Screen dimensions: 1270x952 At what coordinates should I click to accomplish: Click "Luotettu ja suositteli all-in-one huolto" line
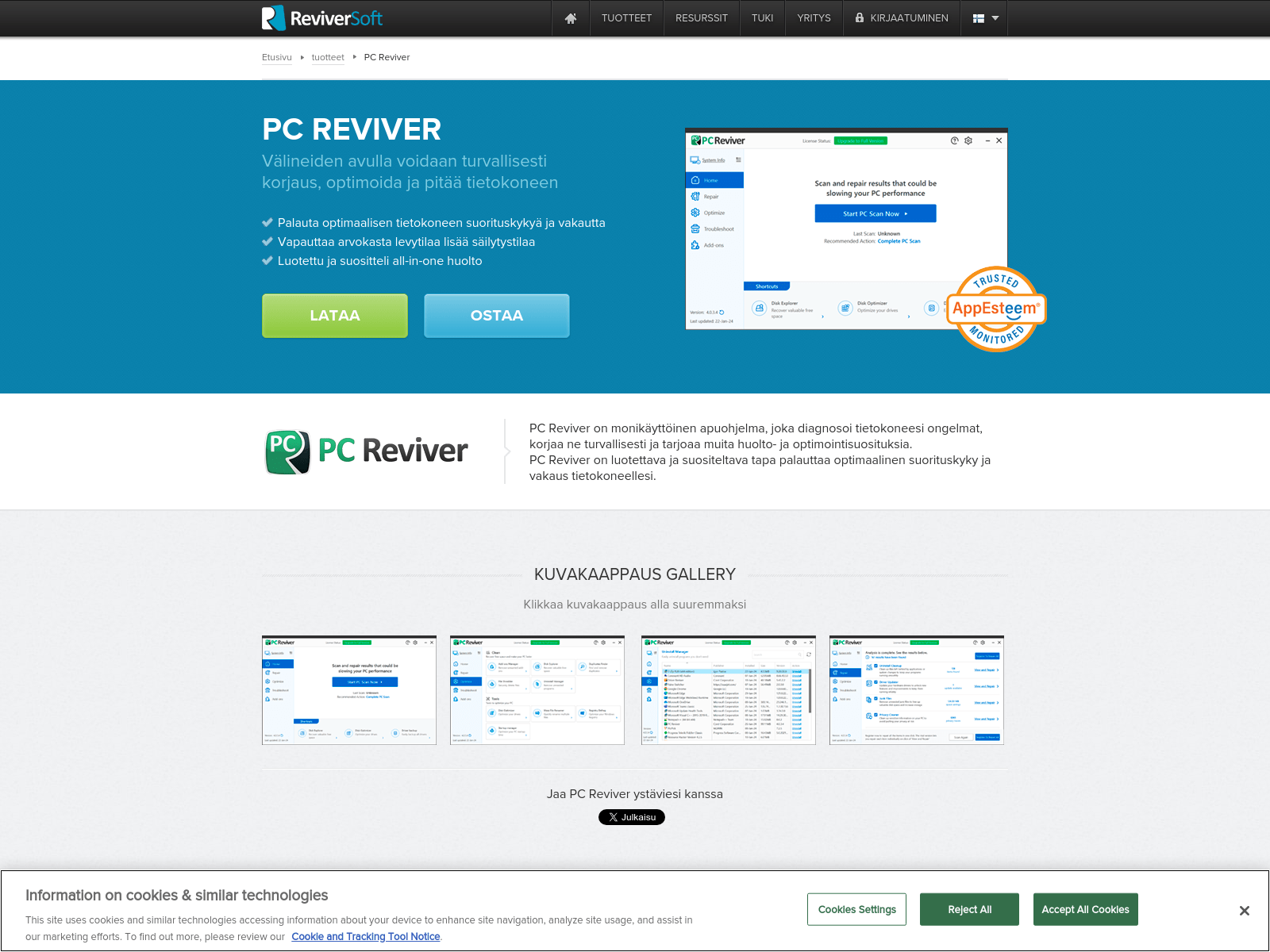click(380, 261)
